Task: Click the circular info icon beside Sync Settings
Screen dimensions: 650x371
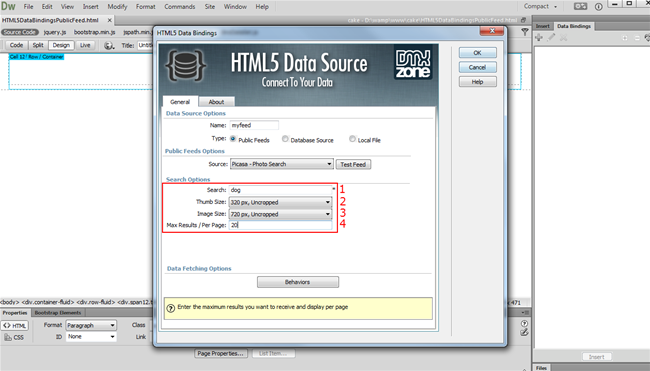Action: 599,7
